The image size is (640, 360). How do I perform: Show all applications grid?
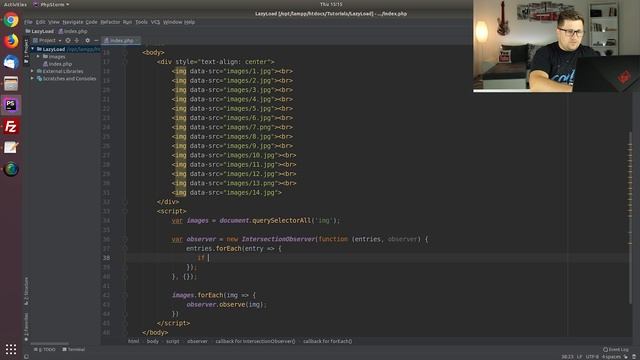coord(11,349)
